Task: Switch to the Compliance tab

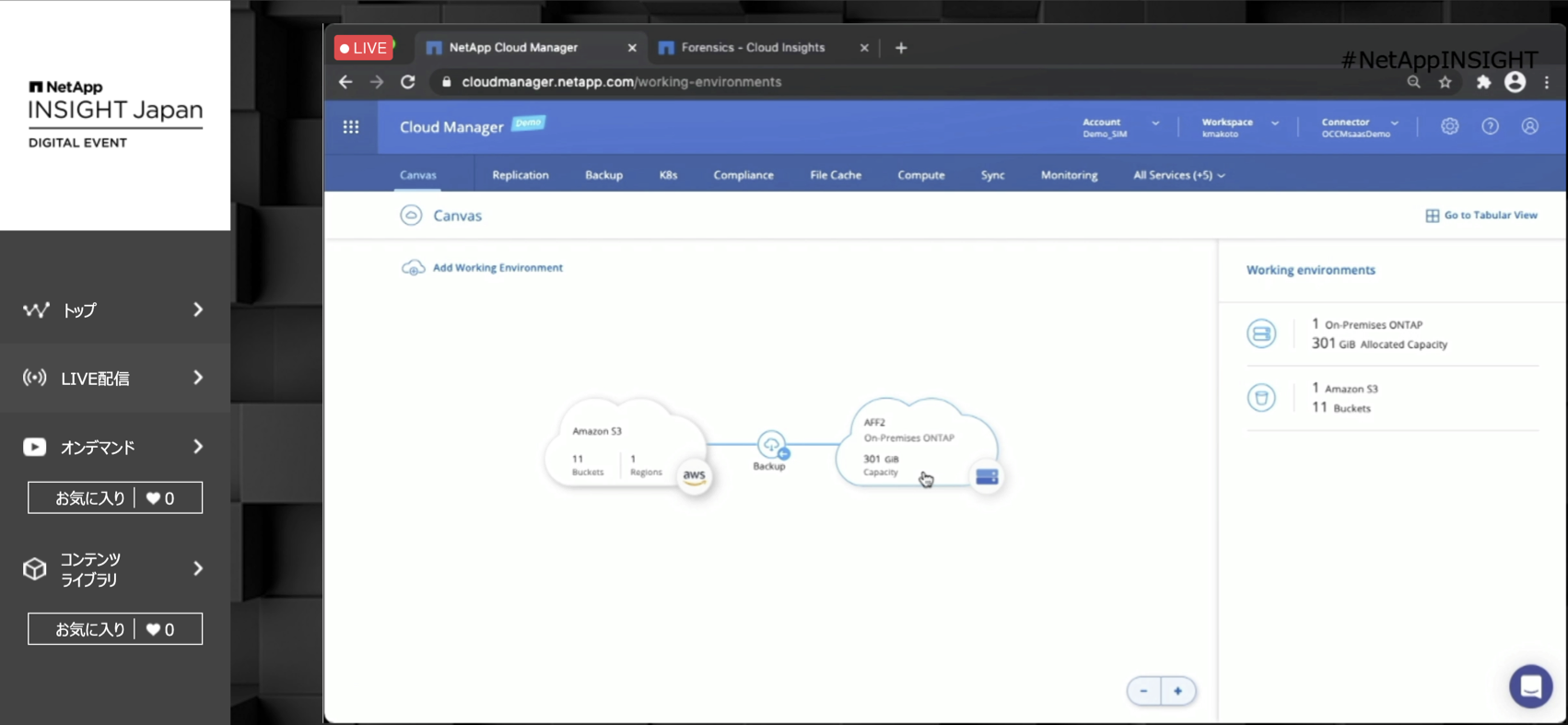Action: (x=743, y=175)
